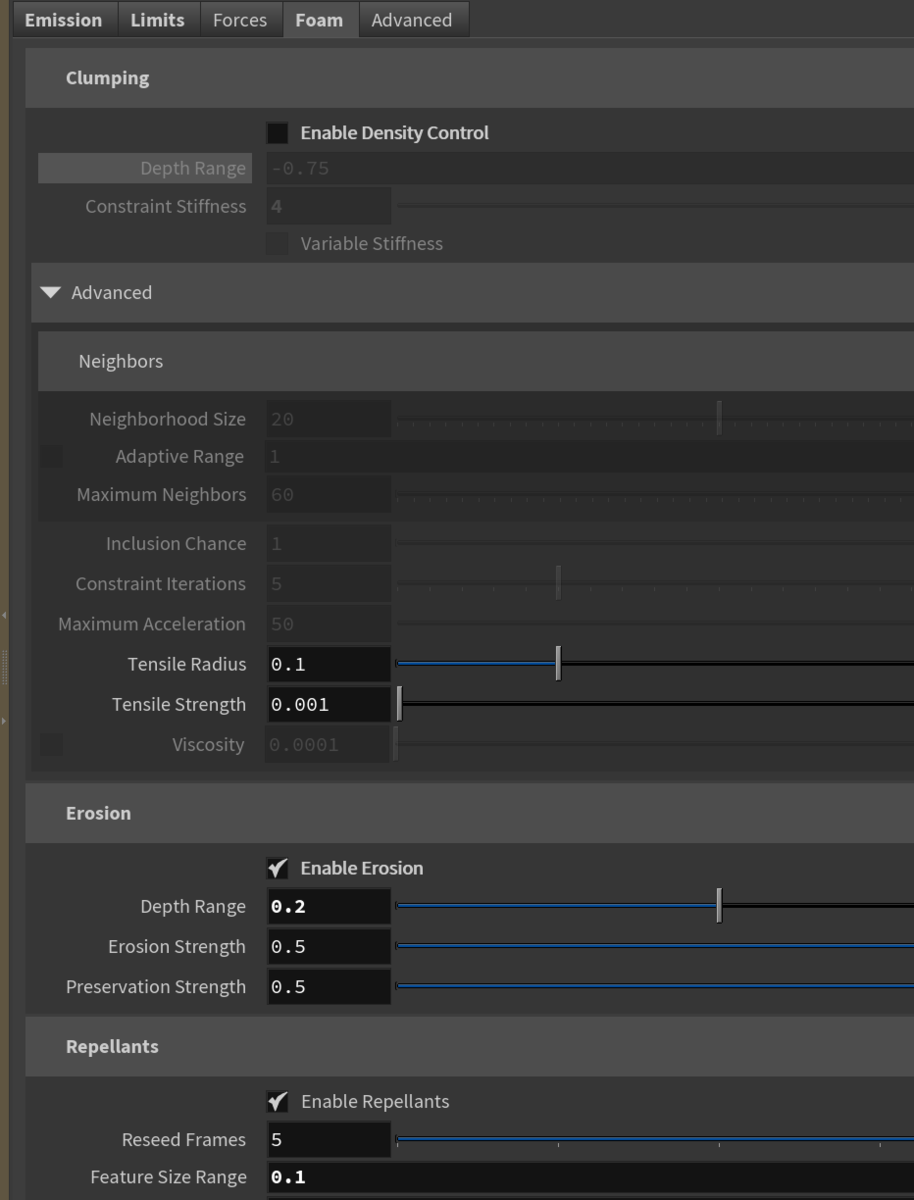Click the Erosion Depth Range slider handle
Viewport: 914px width, 1200px height.
pyautogui.click(x=719, y=906)
